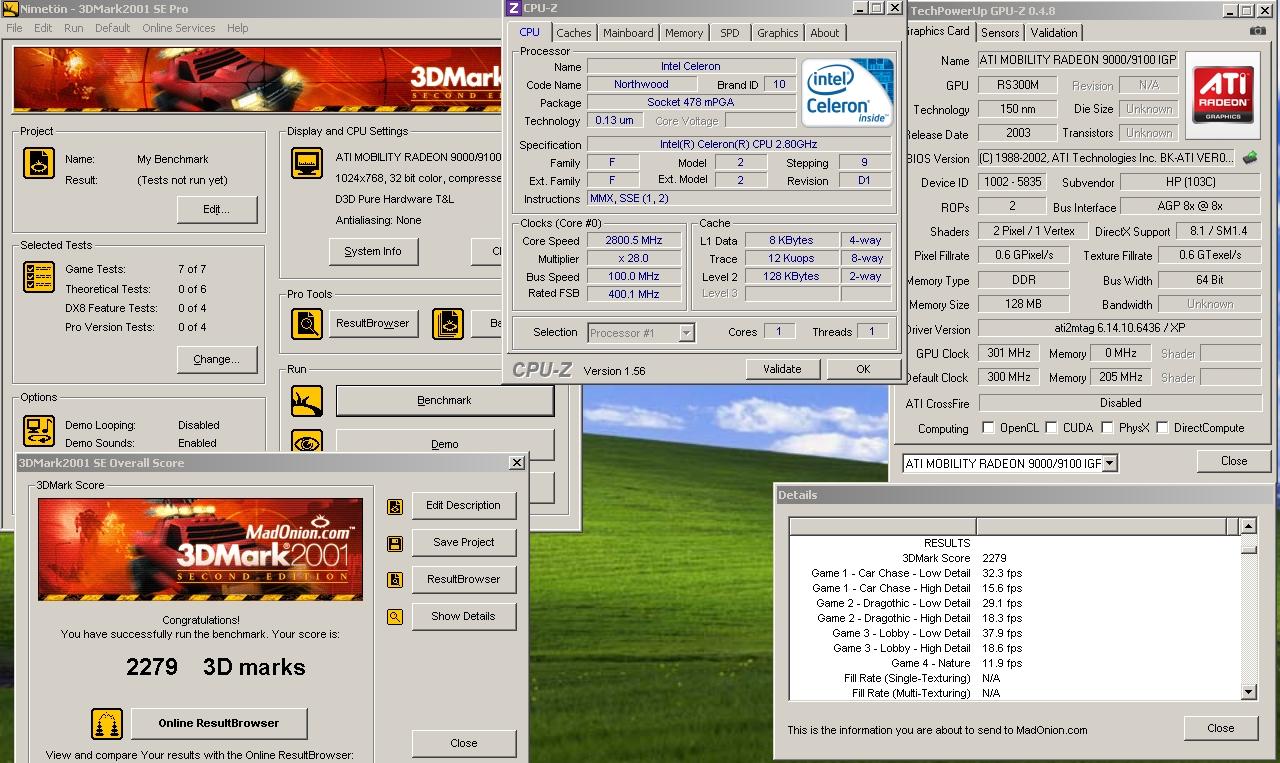Switch to the Mainboard tab in CPU-Z
The width and height of the screenshot is (1280, 763).
point(628,33)
